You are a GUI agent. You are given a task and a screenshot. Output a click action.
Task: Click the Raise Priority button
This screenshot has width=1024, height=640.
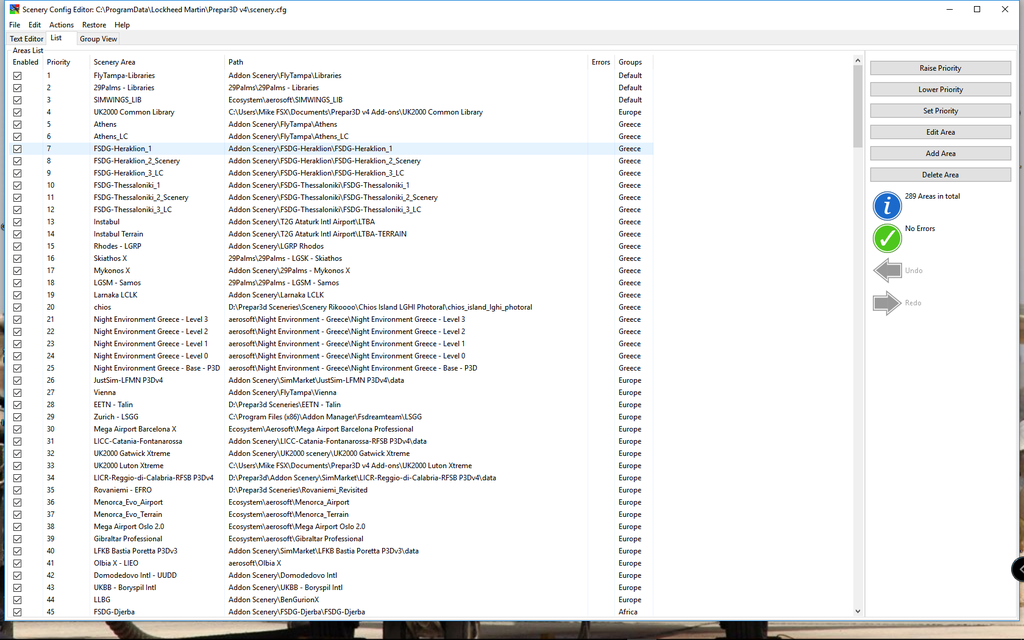(x=940, y=68)
